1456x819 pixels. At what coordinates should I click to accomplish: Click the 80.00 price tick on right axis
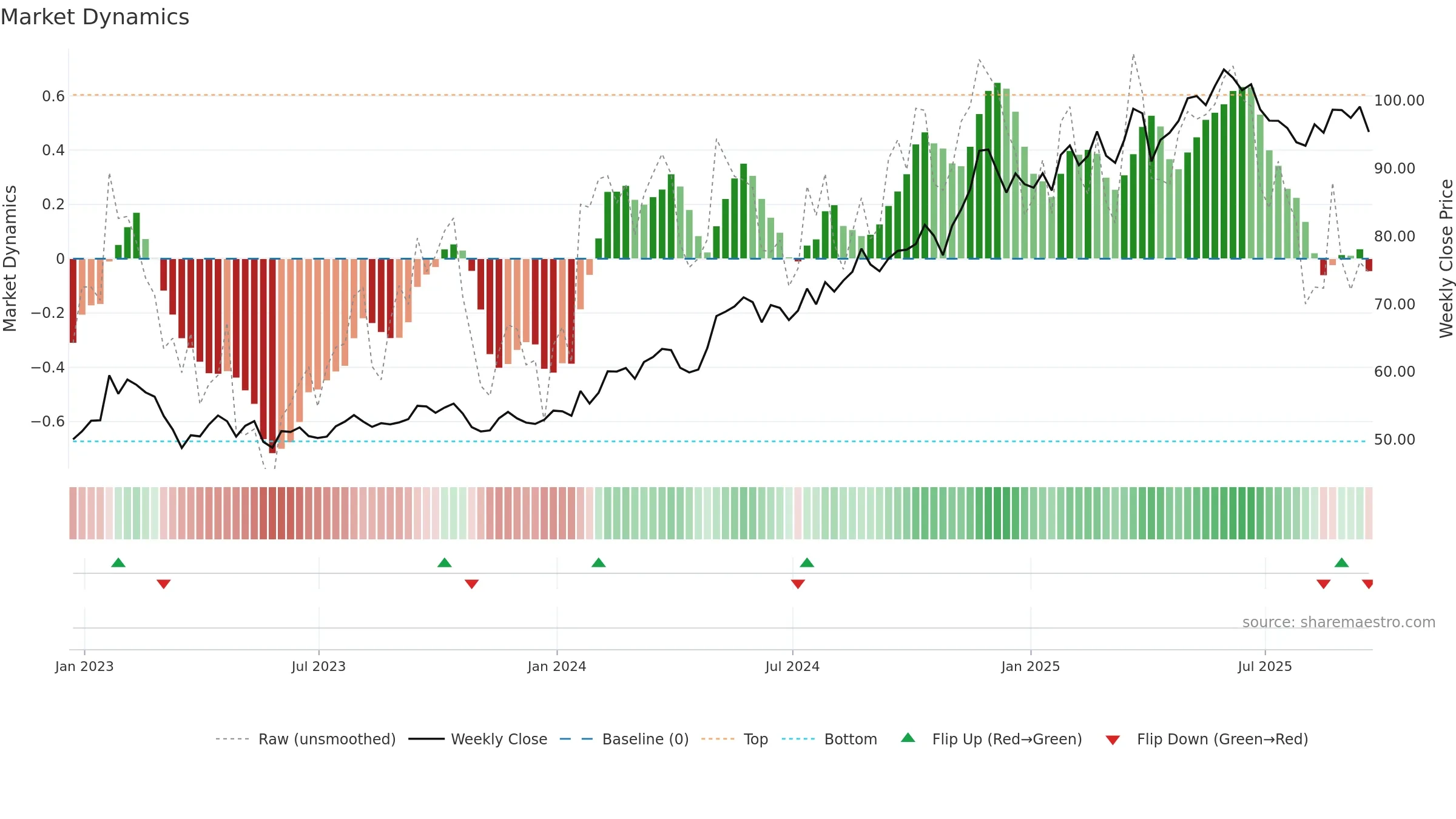[1395, 236]
